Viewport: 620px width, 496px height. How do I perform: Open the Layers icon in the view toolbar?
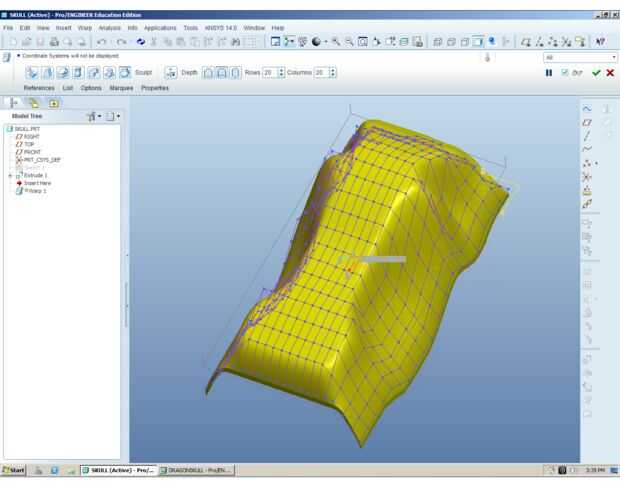[x=404, y=41]
